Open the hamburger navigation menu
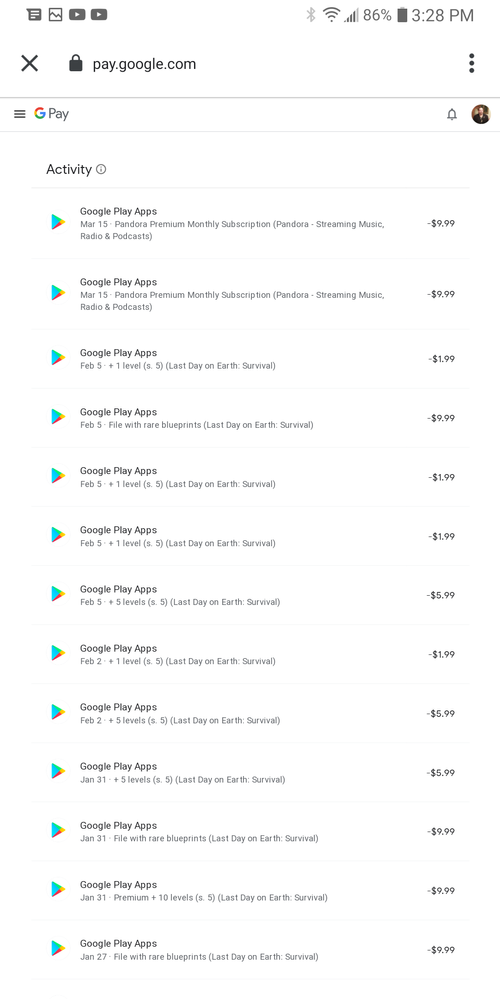Screen dimensions: 500x999 [x=20, y=114]
